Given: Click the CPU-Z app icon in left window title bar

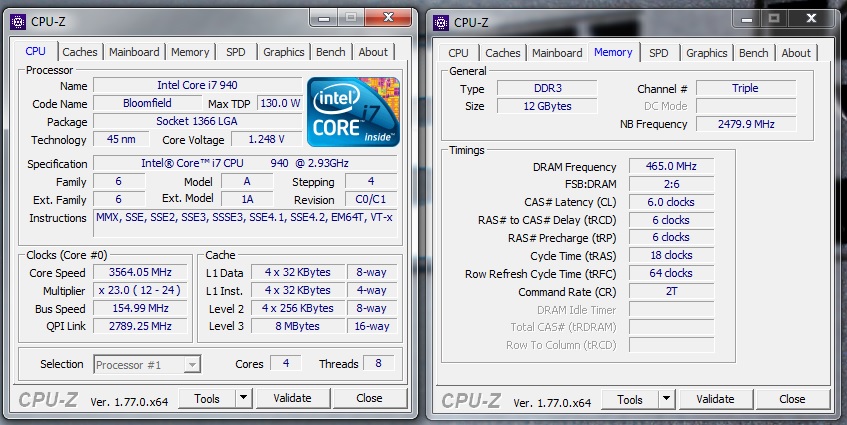Looking at the screenshot, I should [18, 22].
